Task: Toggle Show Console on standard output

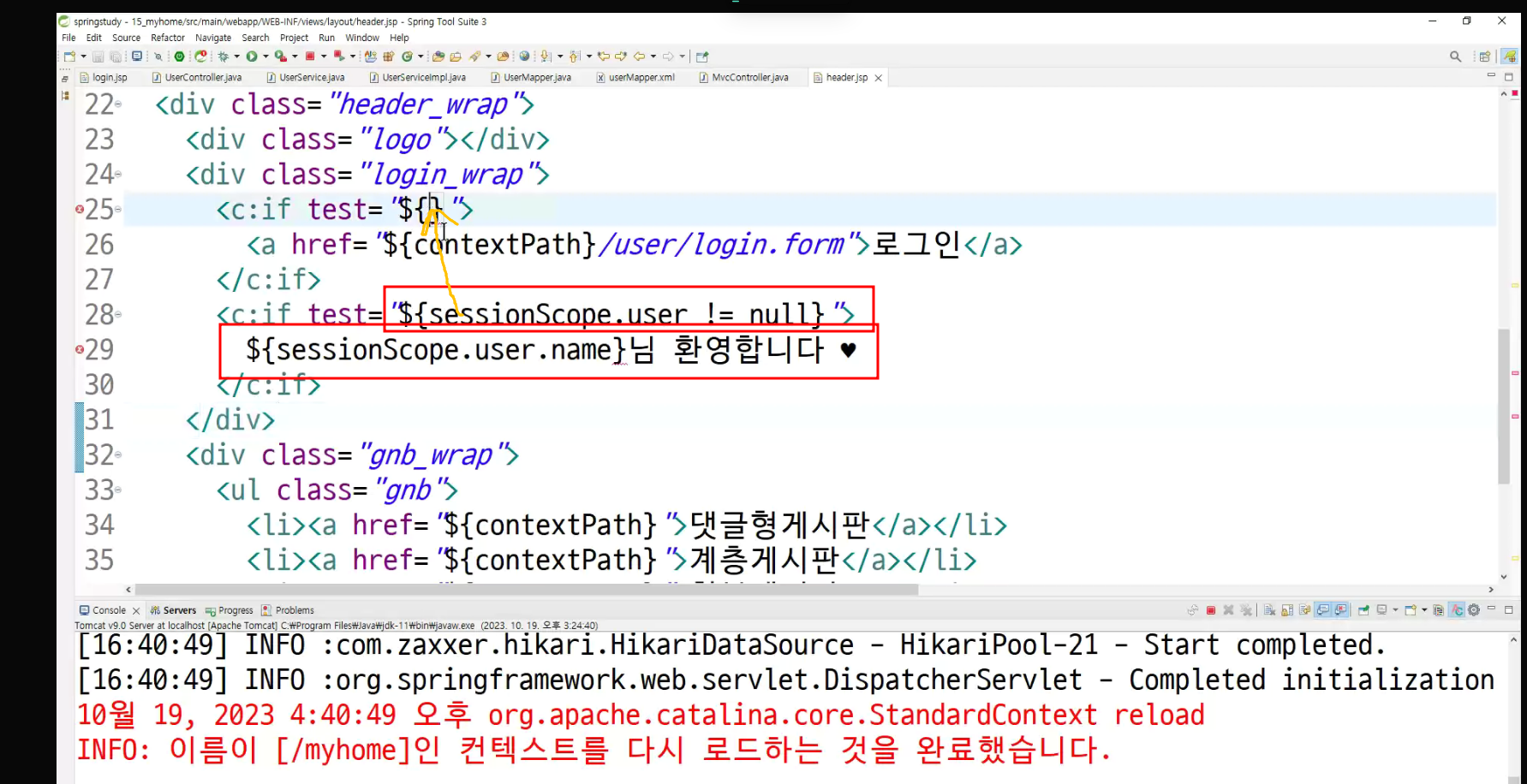Action: (x=1322, y=610)
